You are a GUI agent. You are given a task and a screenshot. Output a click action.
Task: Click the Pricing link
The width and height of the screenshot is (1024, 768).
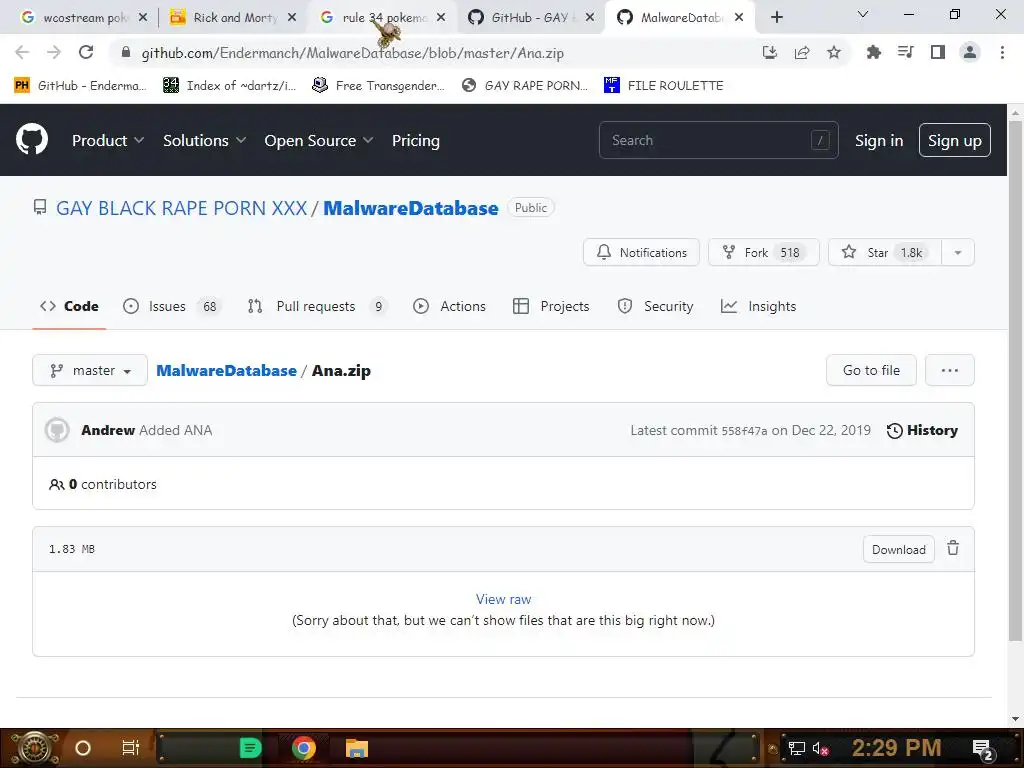click(x=416, y=140)
